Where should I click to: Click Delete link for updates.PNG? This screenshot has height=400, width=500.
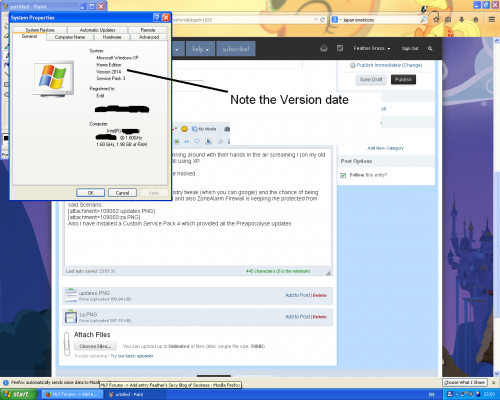tap(320, 295)
